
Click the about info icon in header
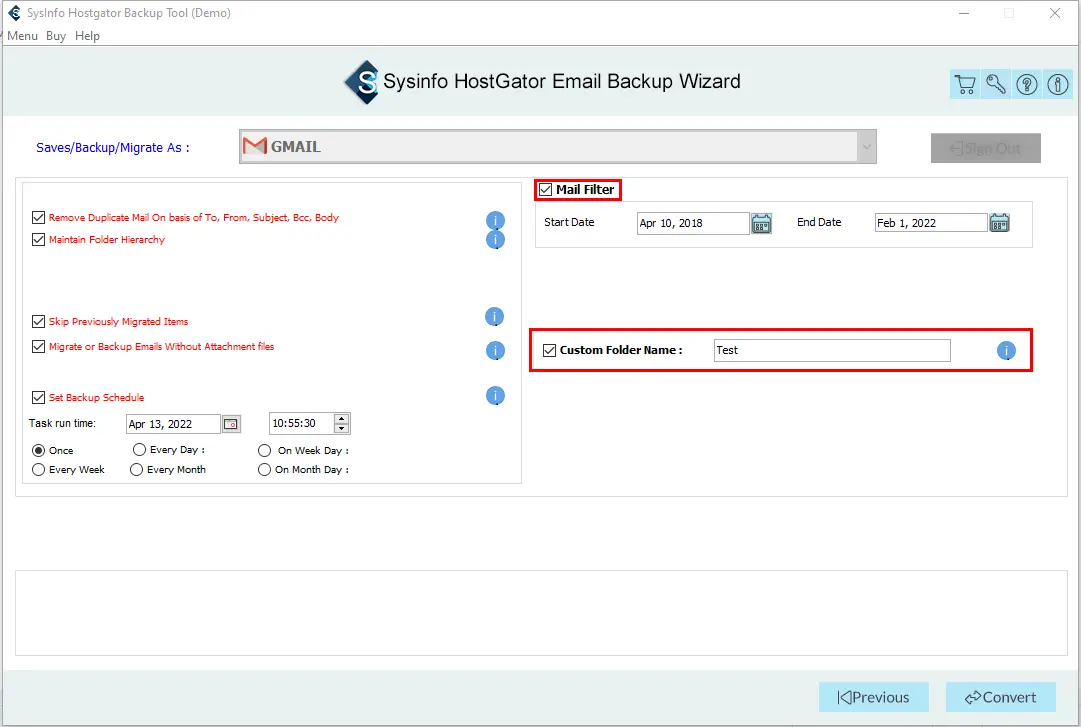tap(1058, 85)
